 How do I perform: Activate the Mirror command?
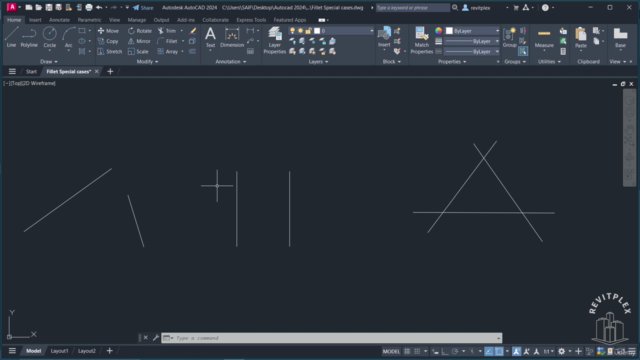(x=139, y=41)
